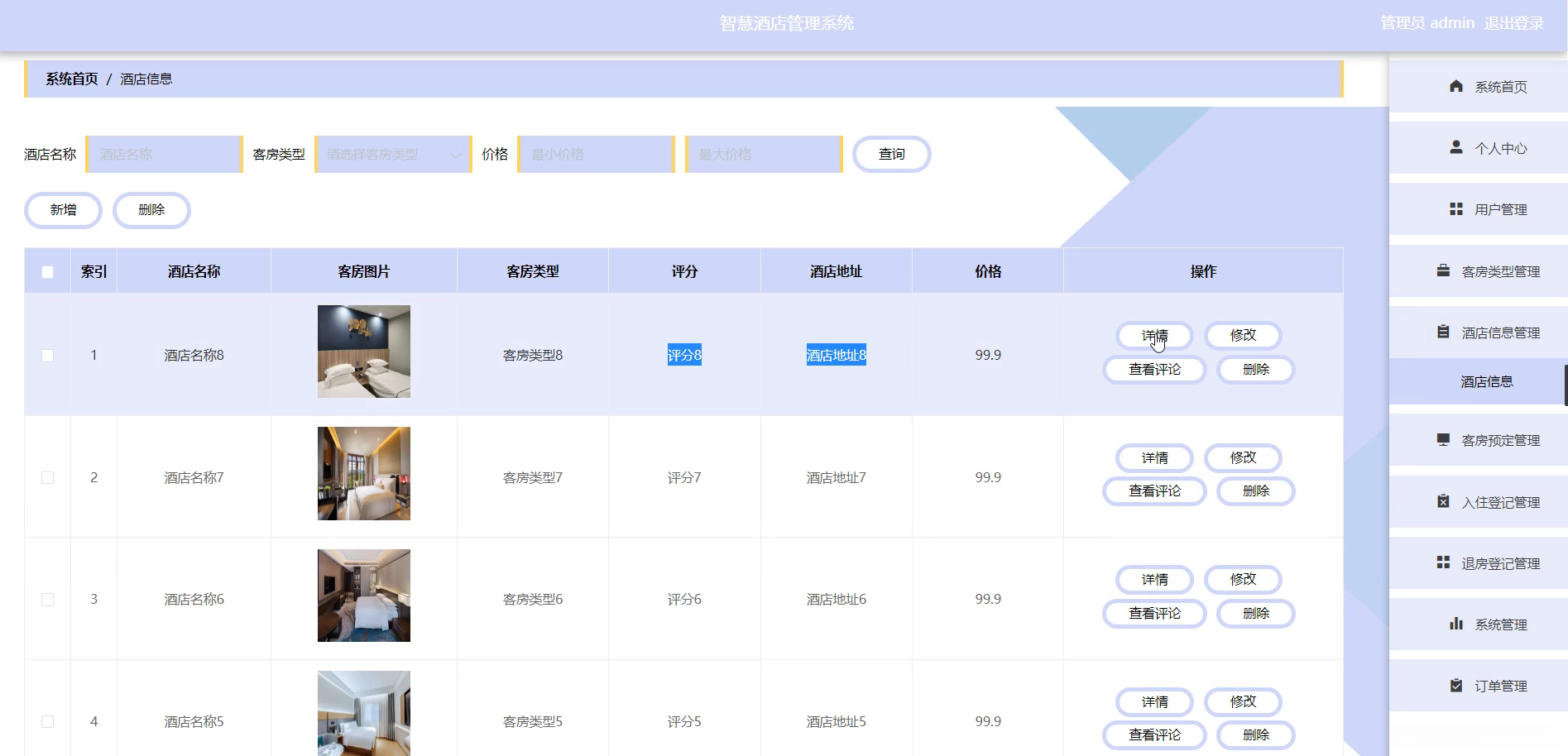The image size is (1568, 756).
Task: Open the 个人中心 sidebar menu
Action: coord(1479,148)
